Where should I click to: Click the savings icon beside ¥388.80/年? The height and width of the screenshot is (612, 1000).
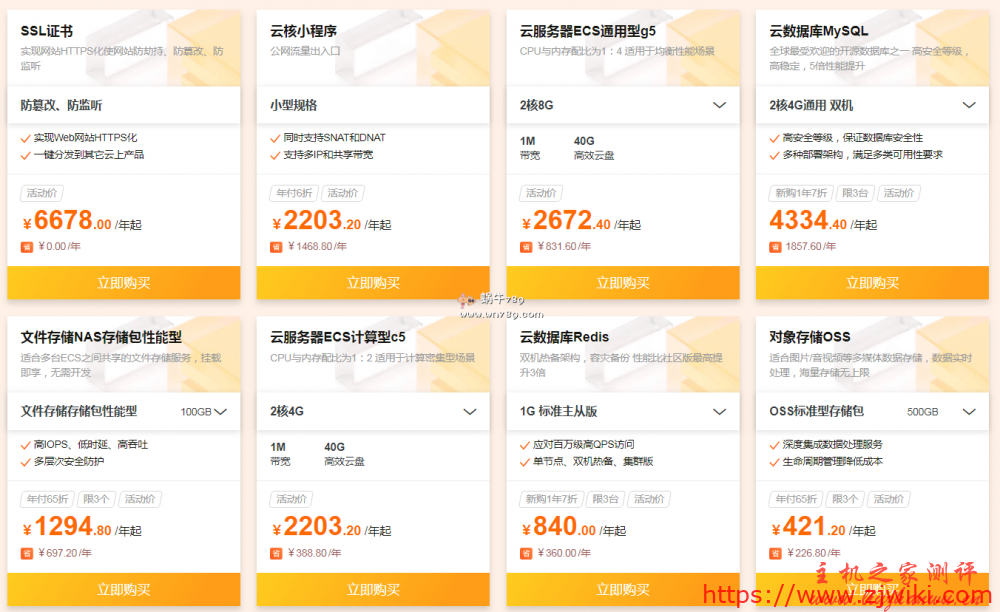pos(276,553)
